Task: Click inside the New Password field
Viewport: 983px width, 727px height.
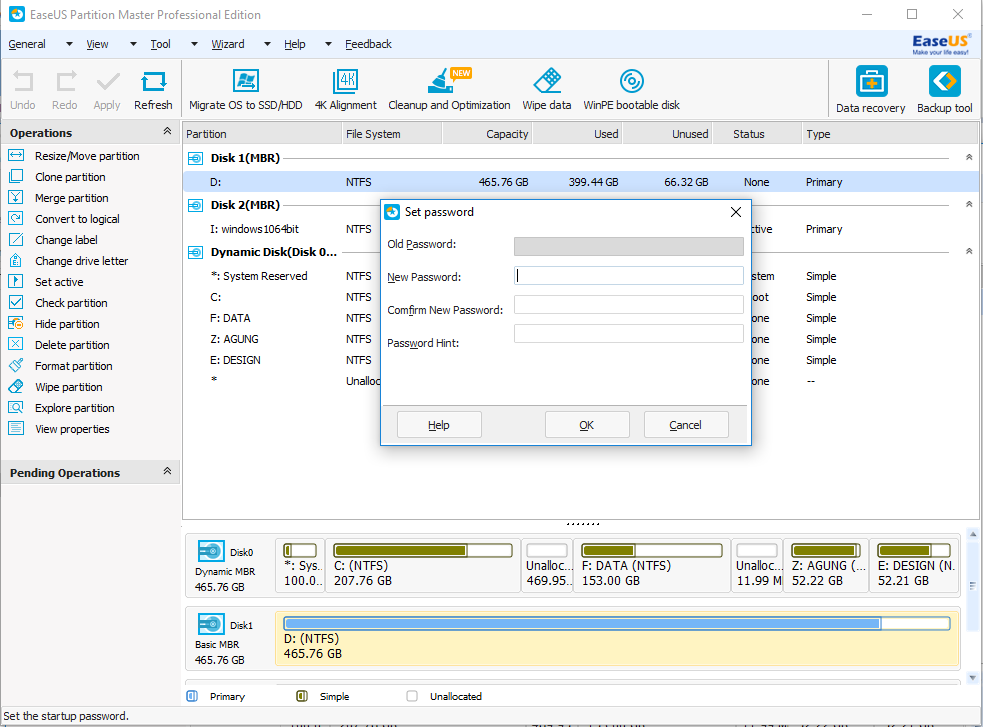Action: tap(629, 275)
